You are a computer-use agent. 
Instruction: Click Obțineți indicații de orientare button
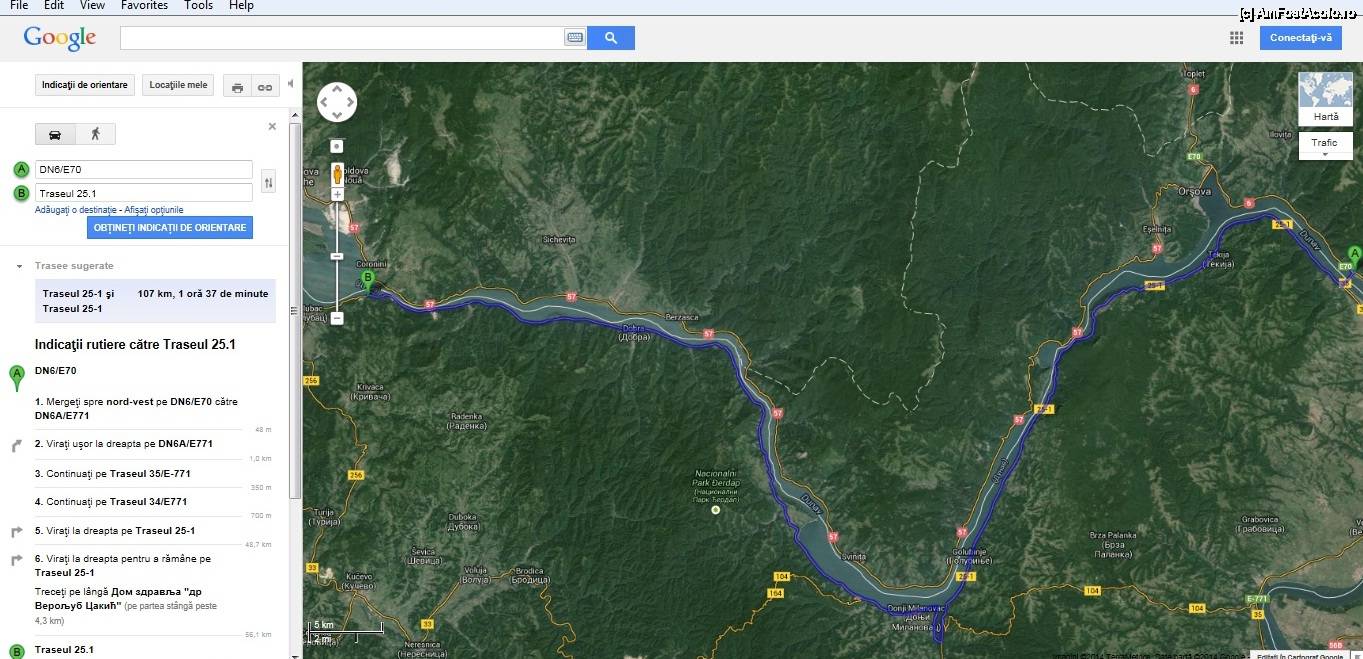[x=170, y=228]
